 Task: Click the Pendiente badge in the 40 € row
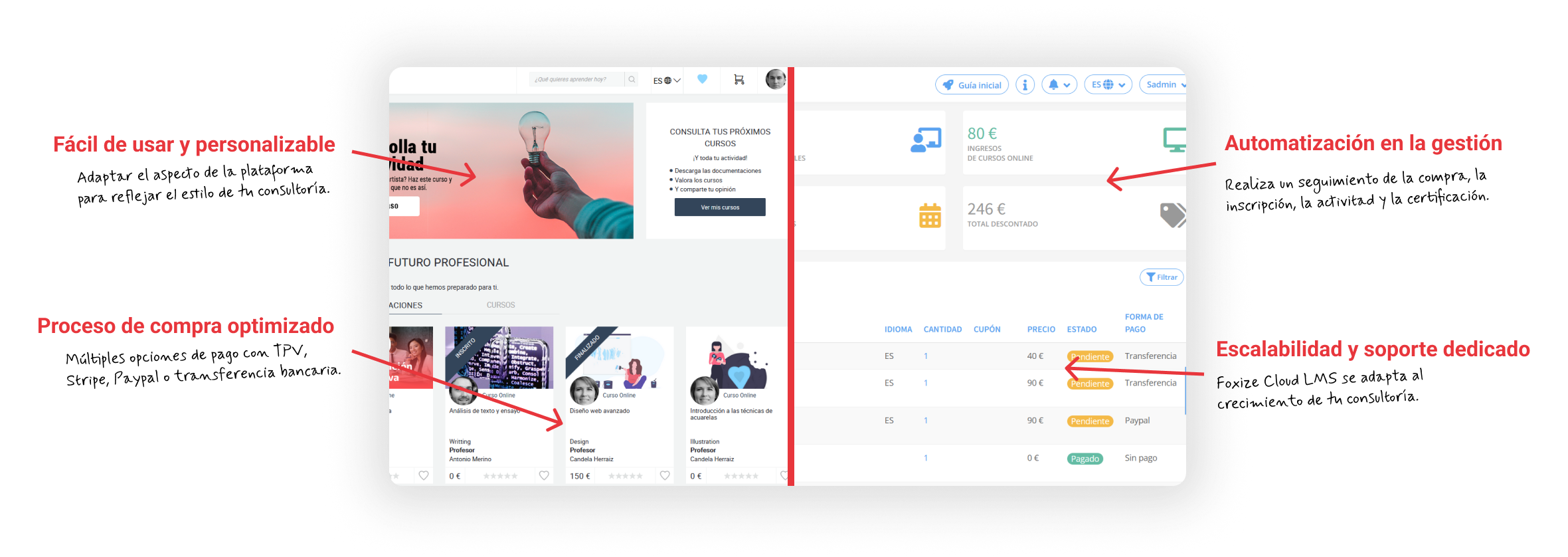(x=1090, y=357)
